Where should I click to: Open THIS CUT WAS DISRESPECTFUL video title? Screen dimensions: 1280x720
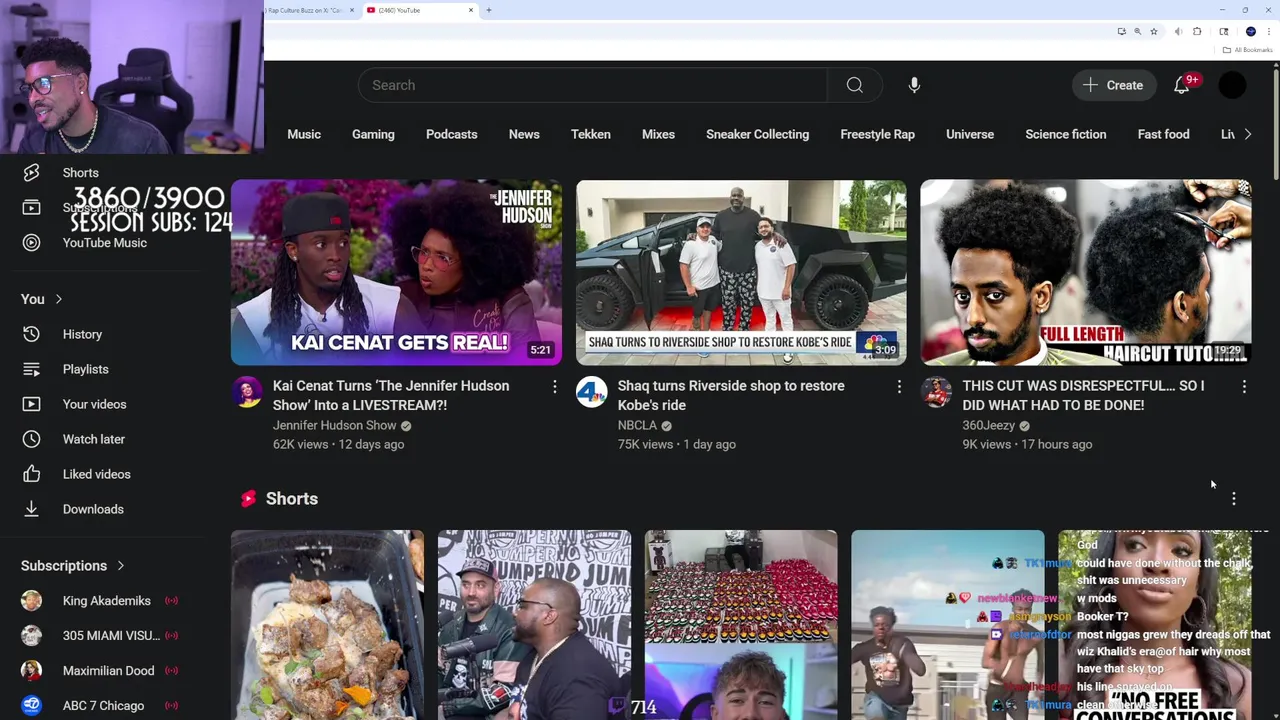pyautogui.click(x=1083, y=395)
